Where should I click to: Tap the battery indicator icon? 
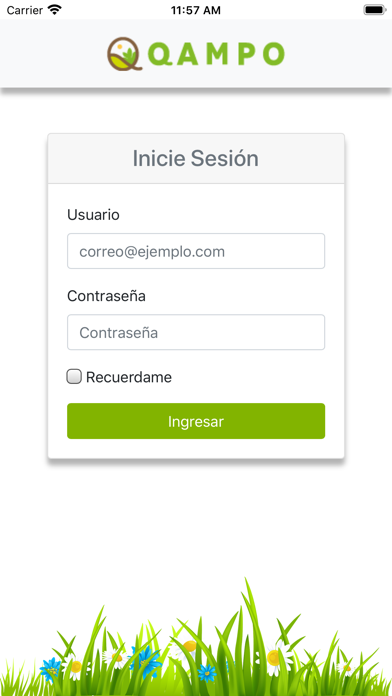(x=375, y=10)
